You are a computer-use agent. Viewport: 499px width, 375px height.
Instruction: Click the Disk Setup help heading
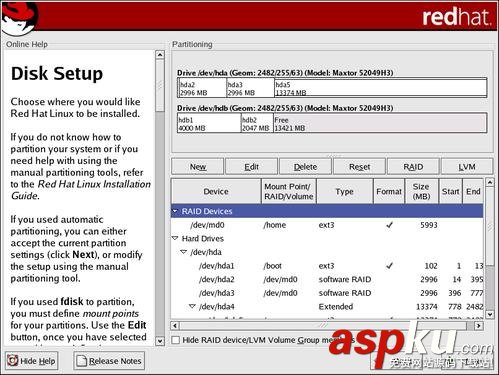pos(57,73)
